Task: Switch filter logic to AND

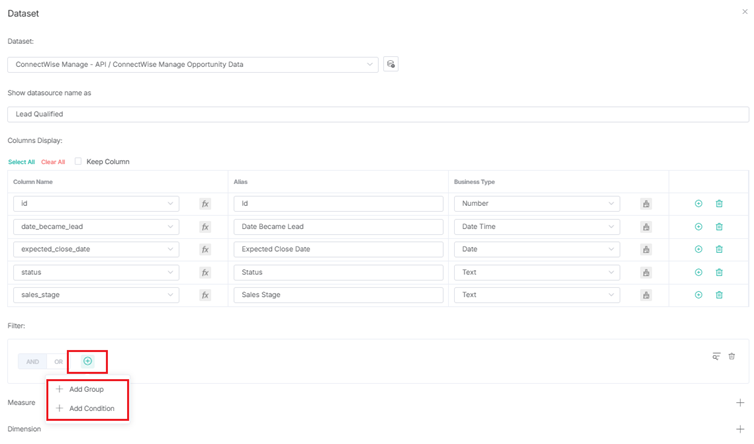Action: [33, 361]
